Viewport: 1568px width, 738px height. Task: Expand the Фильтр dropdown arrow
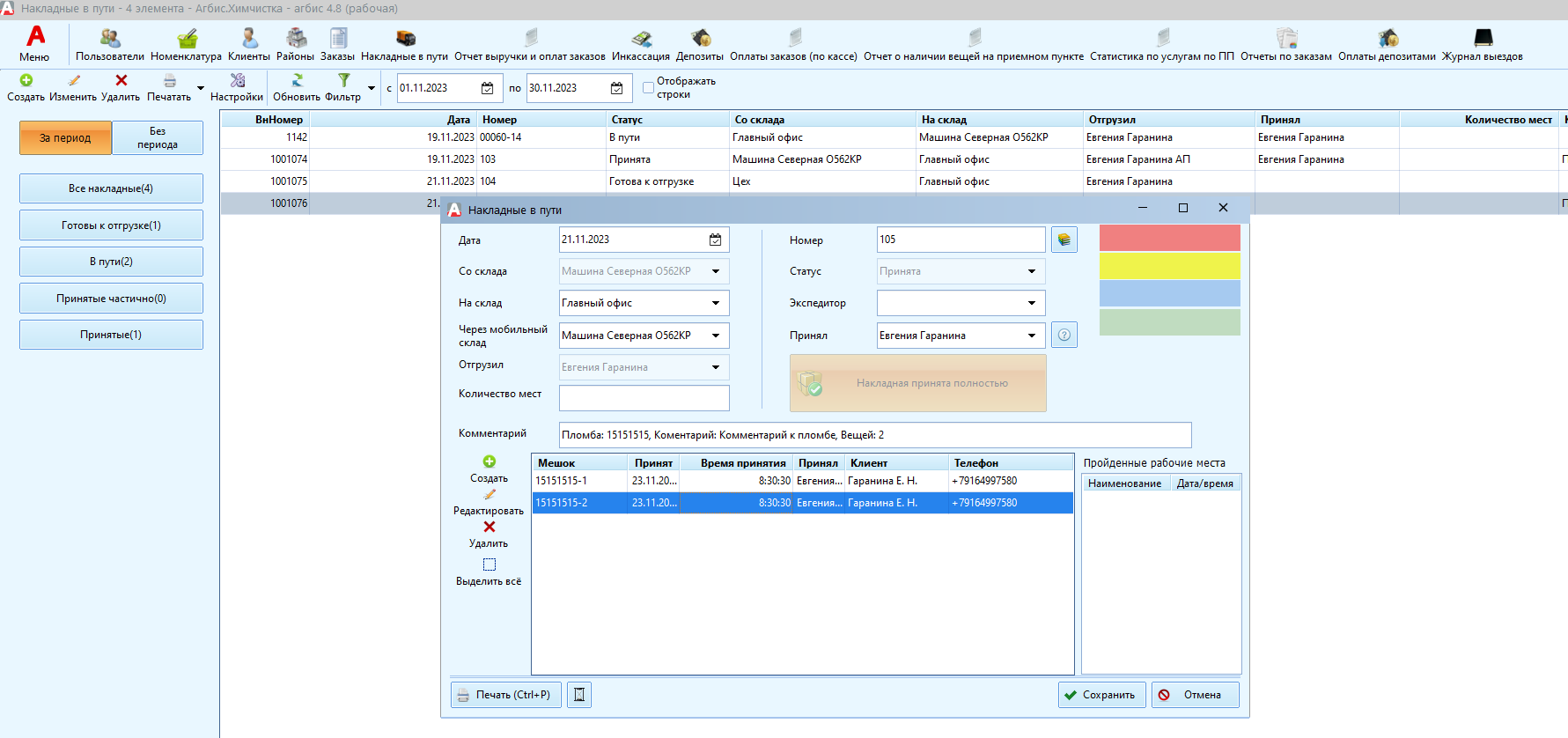coord(372,88)
